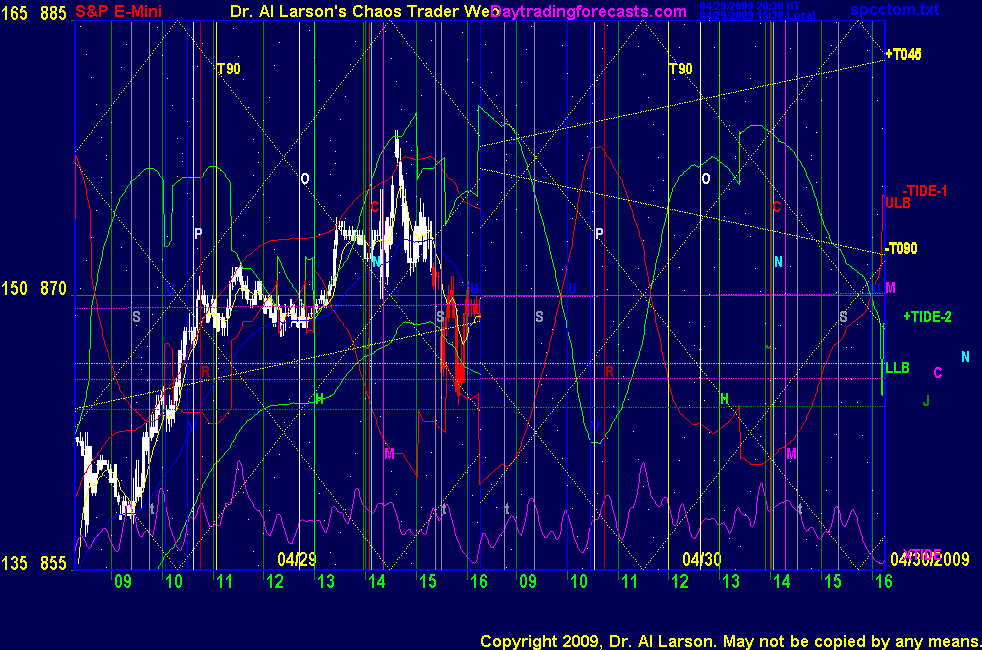Click the 04/29 date label
The image size is (982, 650).
pyautogui.click(x=297, y=559)
